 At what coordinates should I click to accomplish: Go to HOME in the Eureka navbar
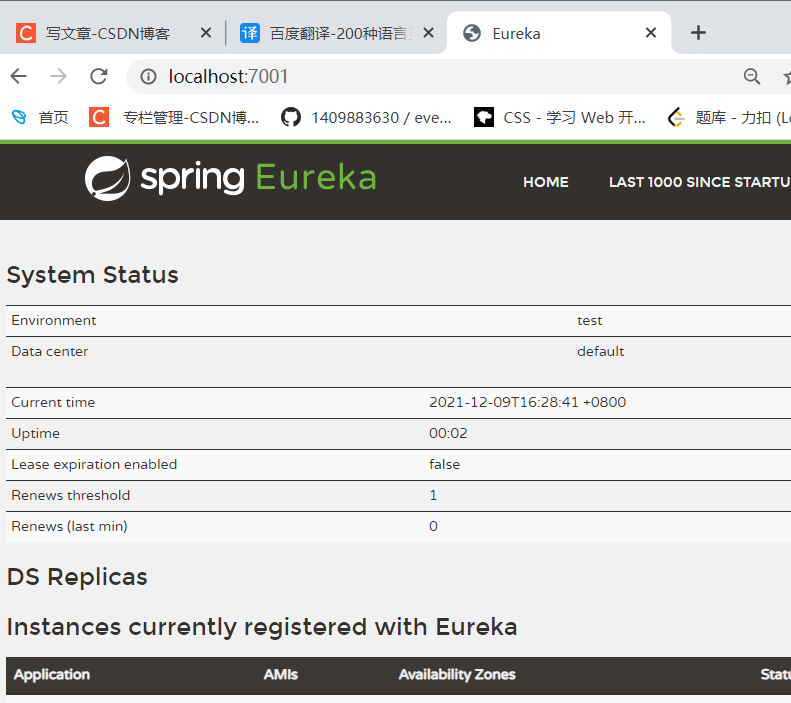pos(546,182)
